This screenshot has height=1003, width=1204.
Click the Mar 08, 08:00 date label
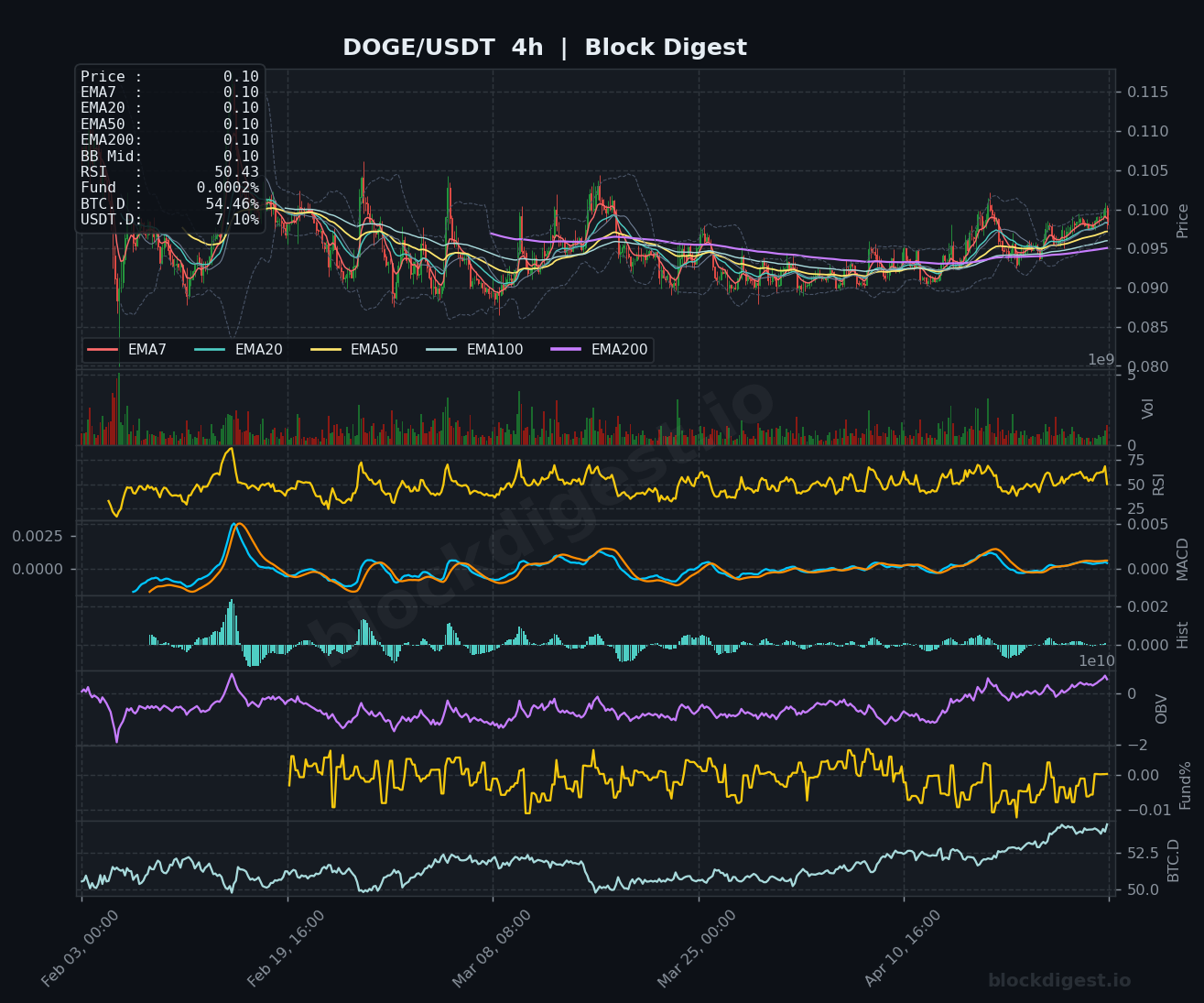492,948
